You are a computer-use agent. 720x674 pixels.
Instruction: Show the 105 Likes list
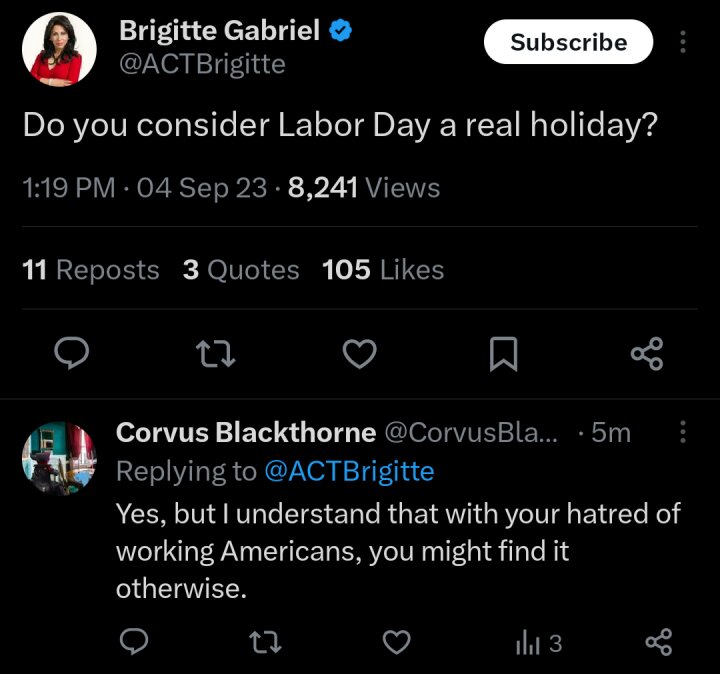(x=383, y=270)
